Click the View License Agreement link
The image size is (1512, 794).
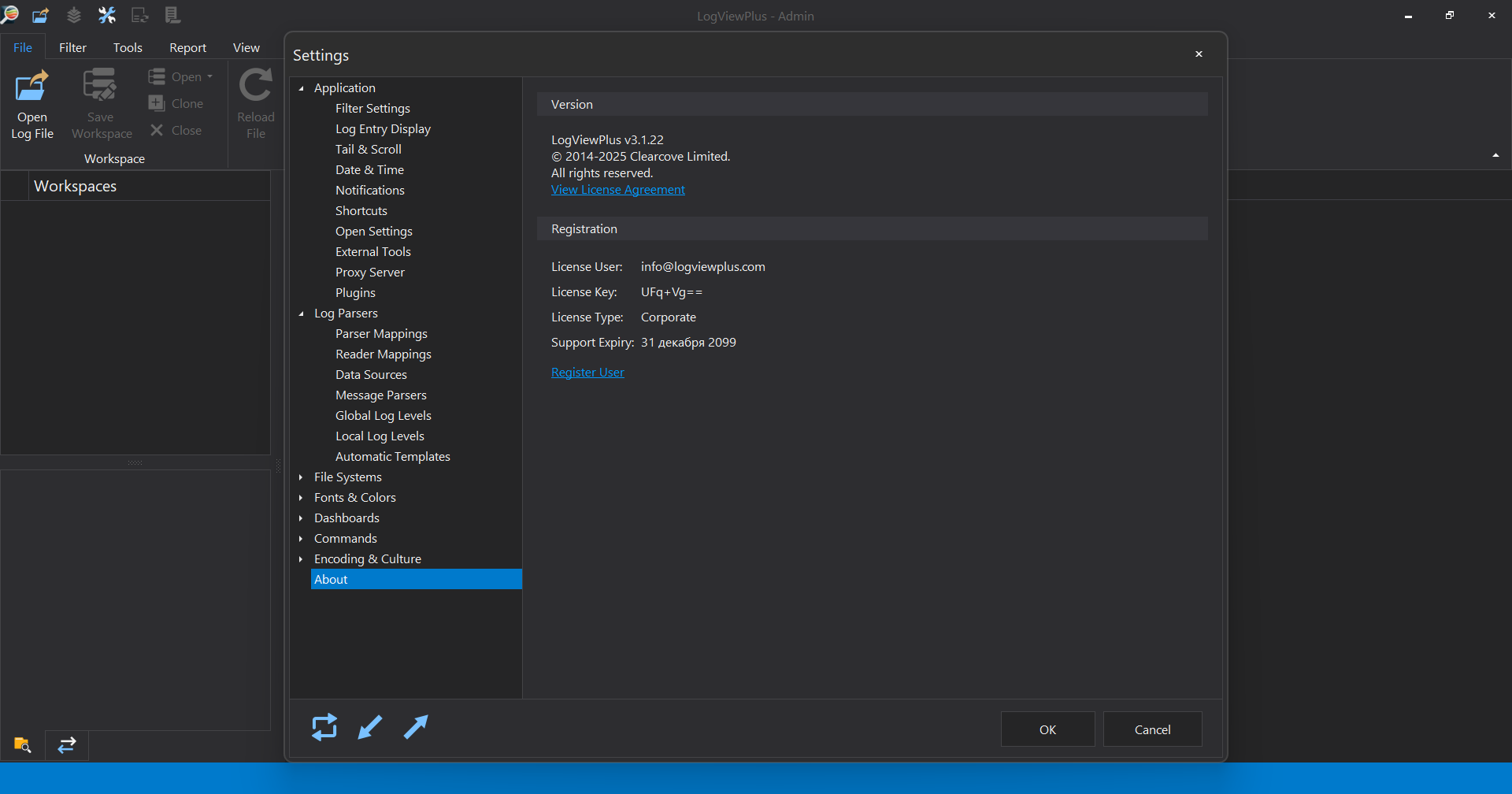tap(618, 190)
